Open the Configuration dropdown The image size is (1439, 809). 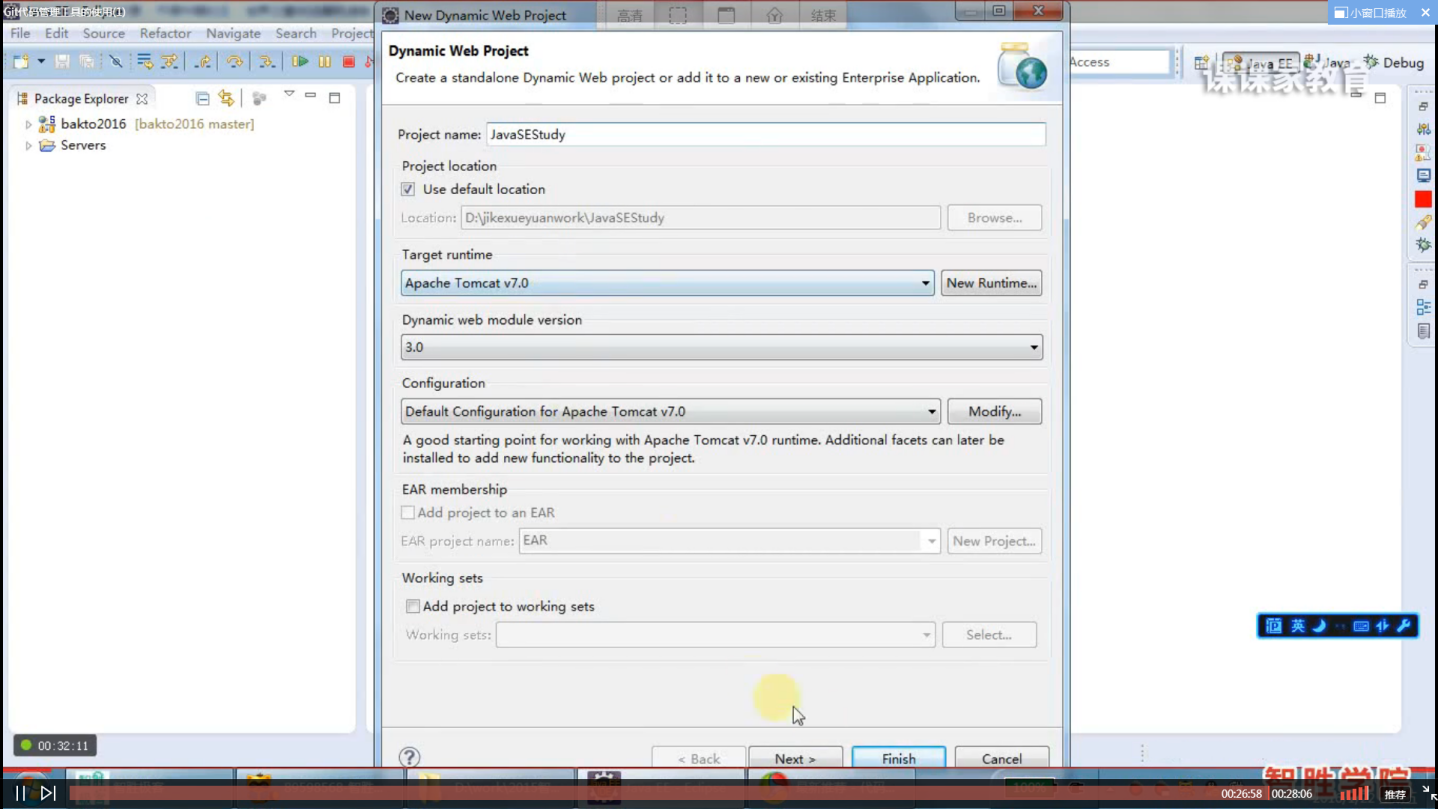pos(671,411)
